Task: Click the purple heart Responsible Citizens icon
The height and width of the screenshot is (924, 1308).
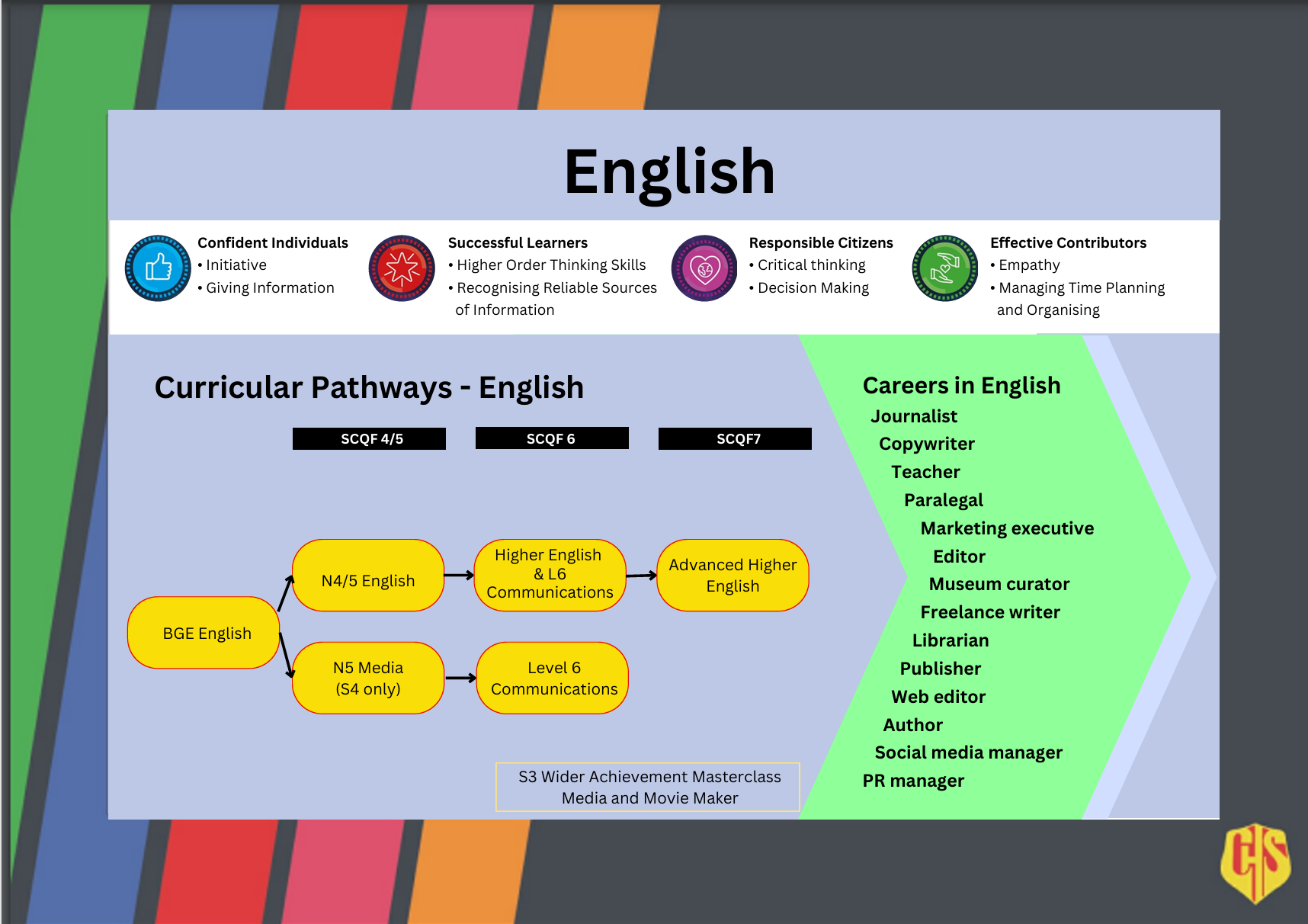Action: pos(704,268)
